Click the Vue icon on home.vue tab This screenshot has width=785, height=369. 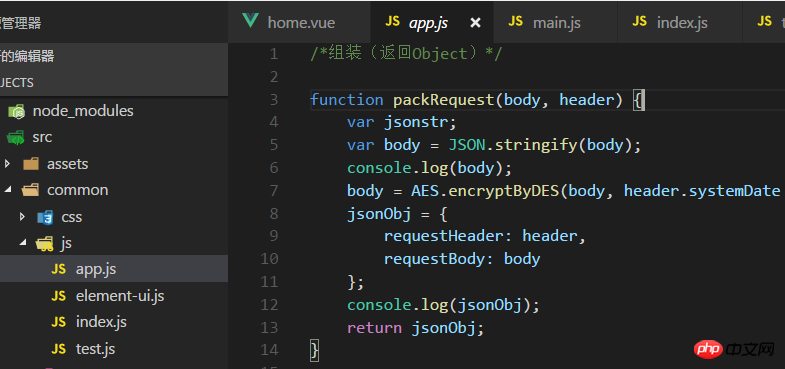[250, 21]
